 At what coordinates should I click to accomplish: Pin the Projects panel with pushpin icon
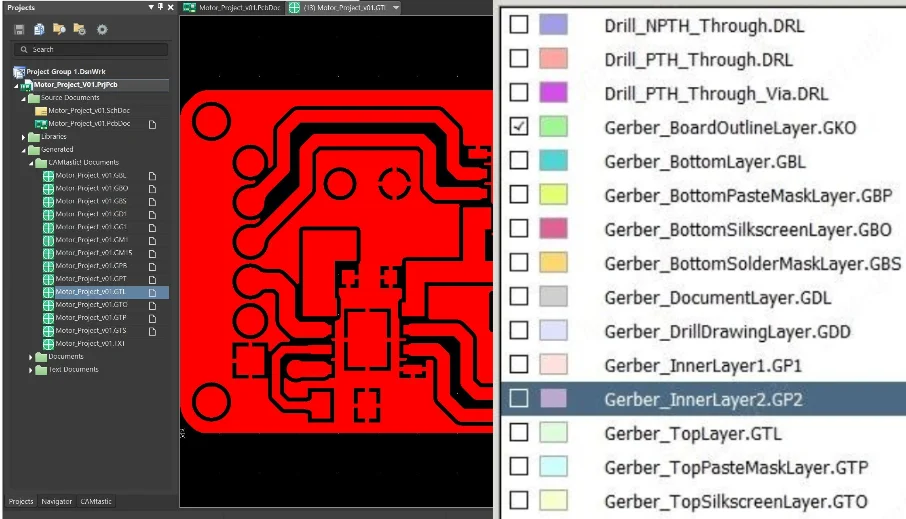160,8
